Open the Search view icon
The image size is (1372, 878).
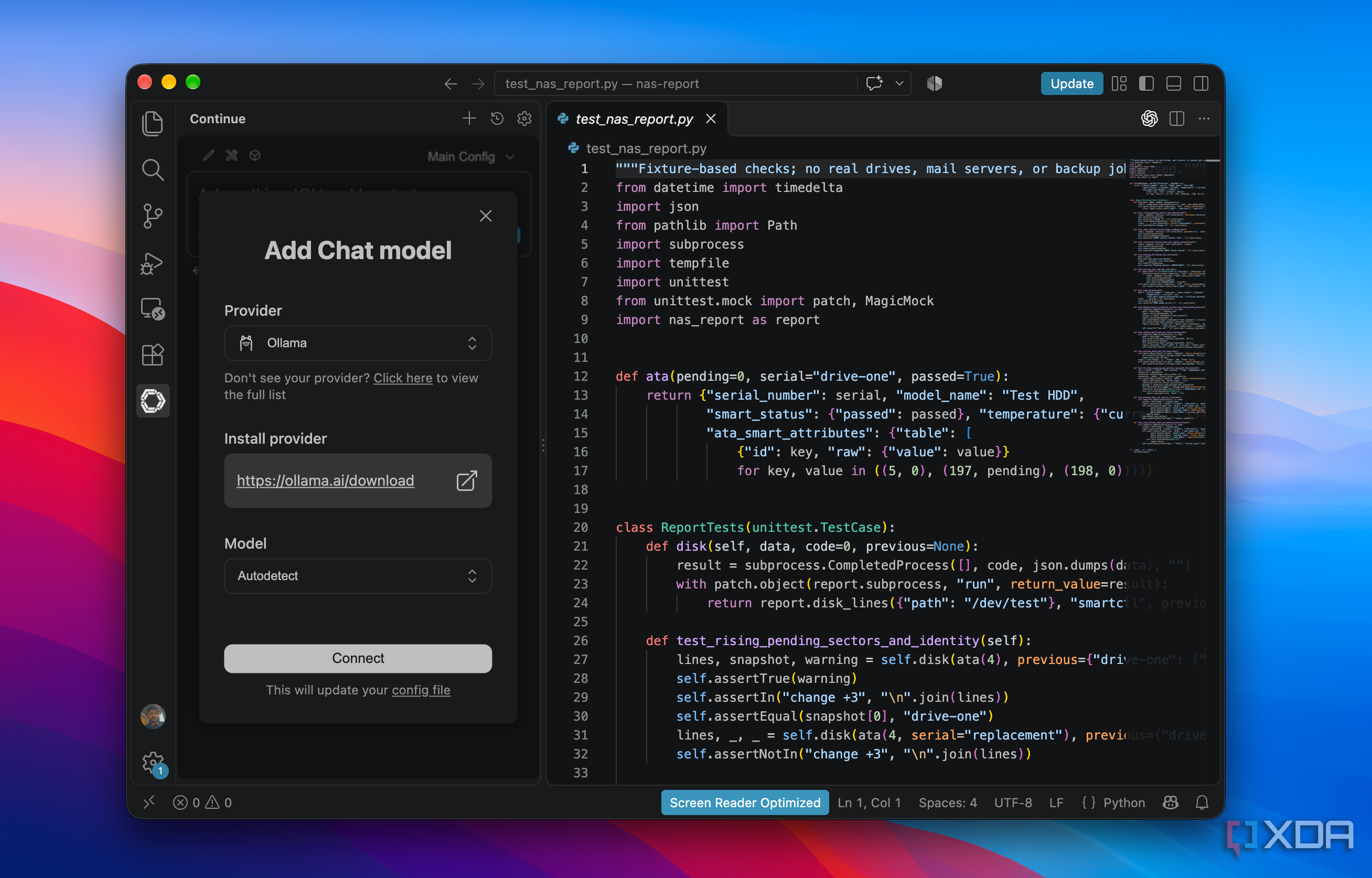point(152,170)
